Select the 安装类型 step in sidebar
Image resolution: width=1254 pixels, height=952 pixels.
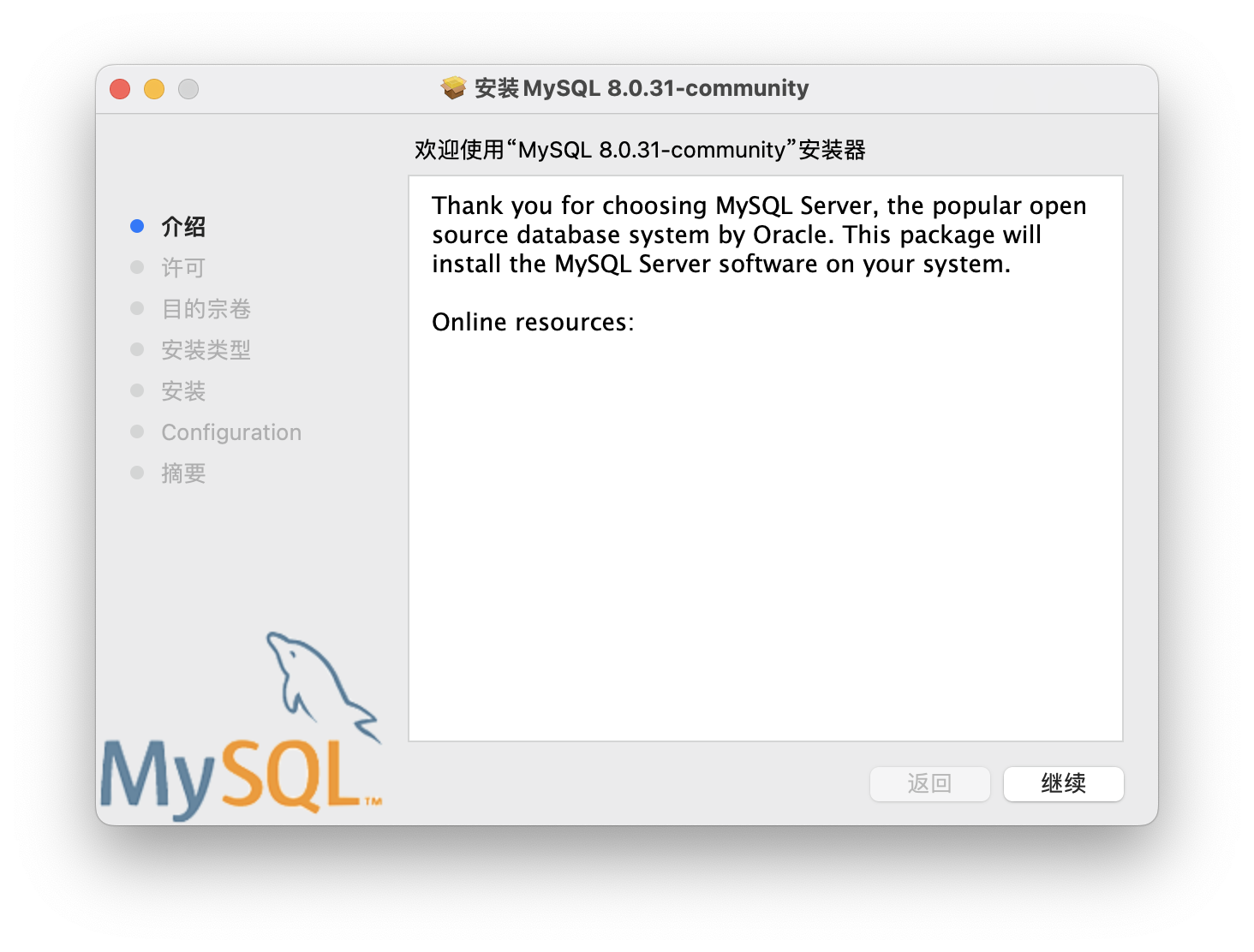point(206,350)
